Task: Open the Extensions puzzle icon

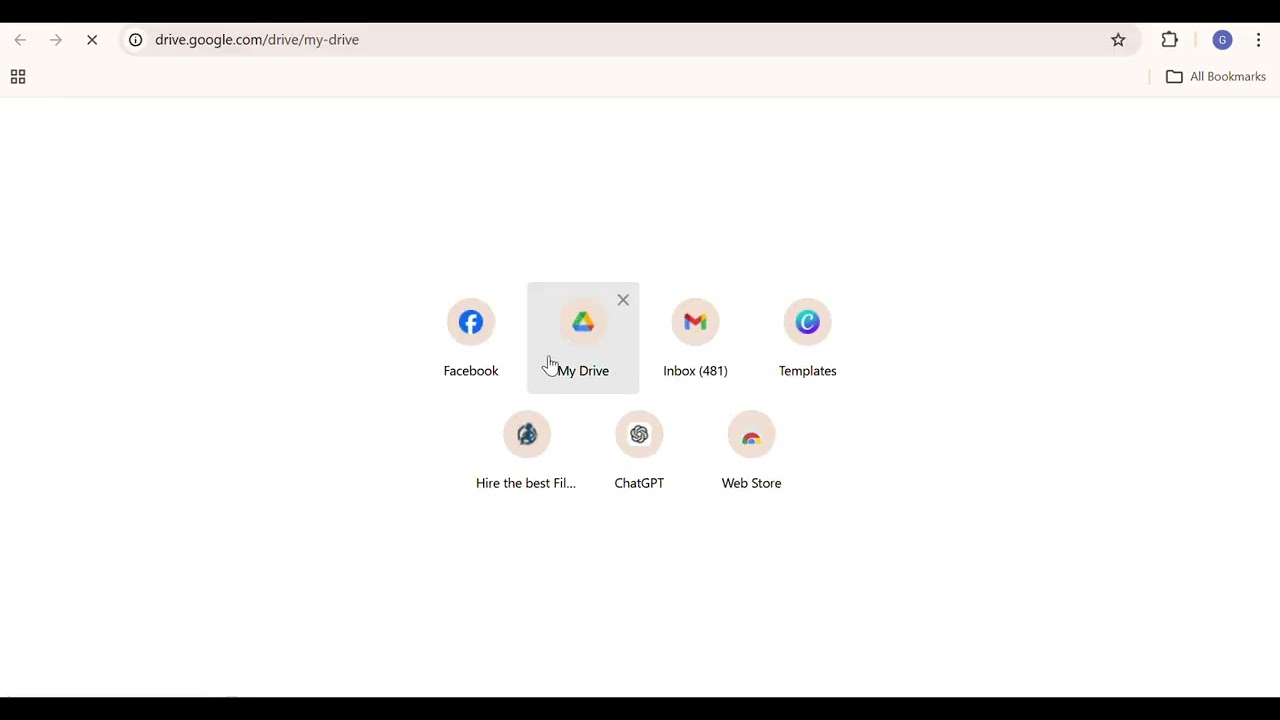Action: coord(1170,40)
